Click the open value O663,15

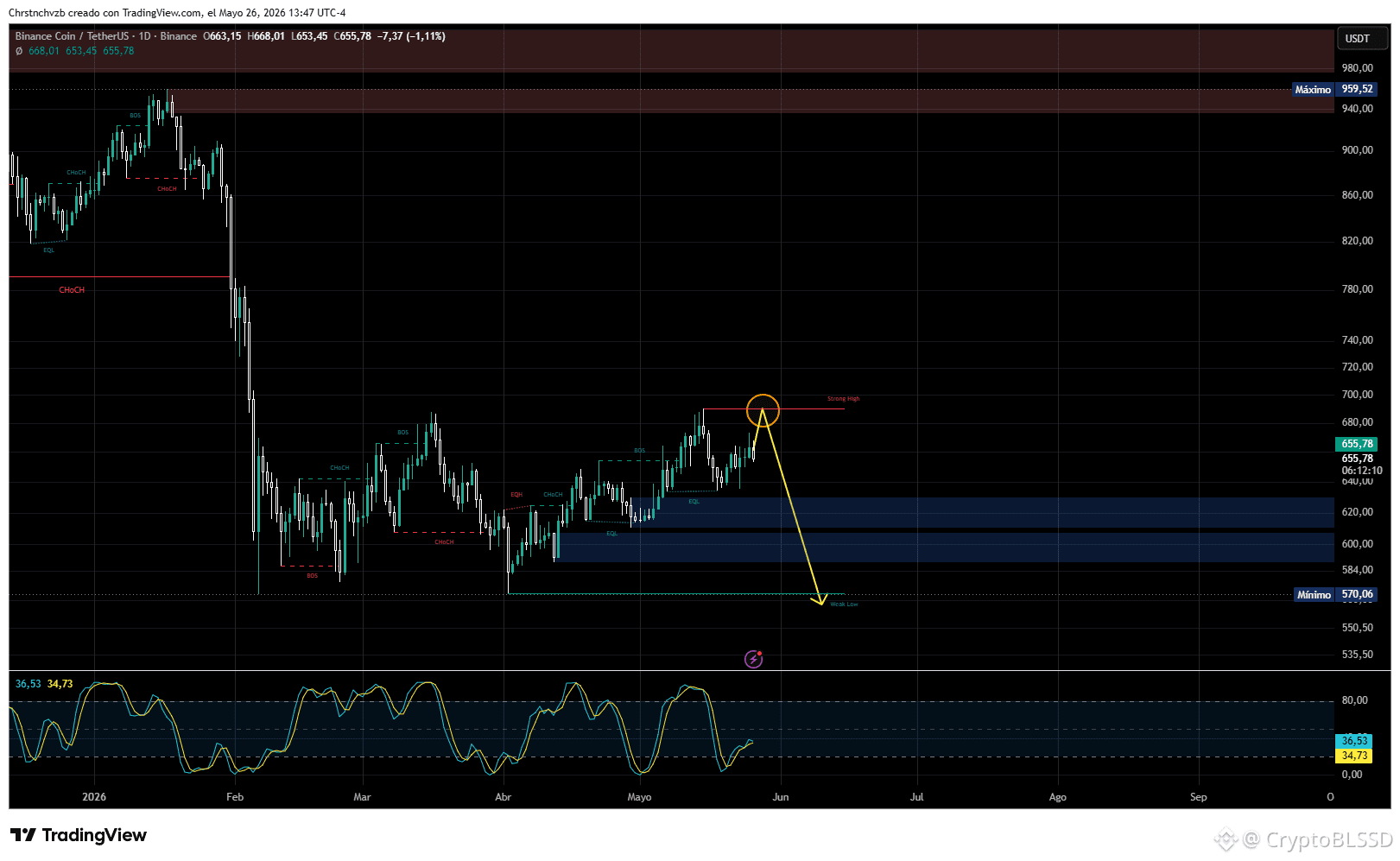(x=222, y=36)
